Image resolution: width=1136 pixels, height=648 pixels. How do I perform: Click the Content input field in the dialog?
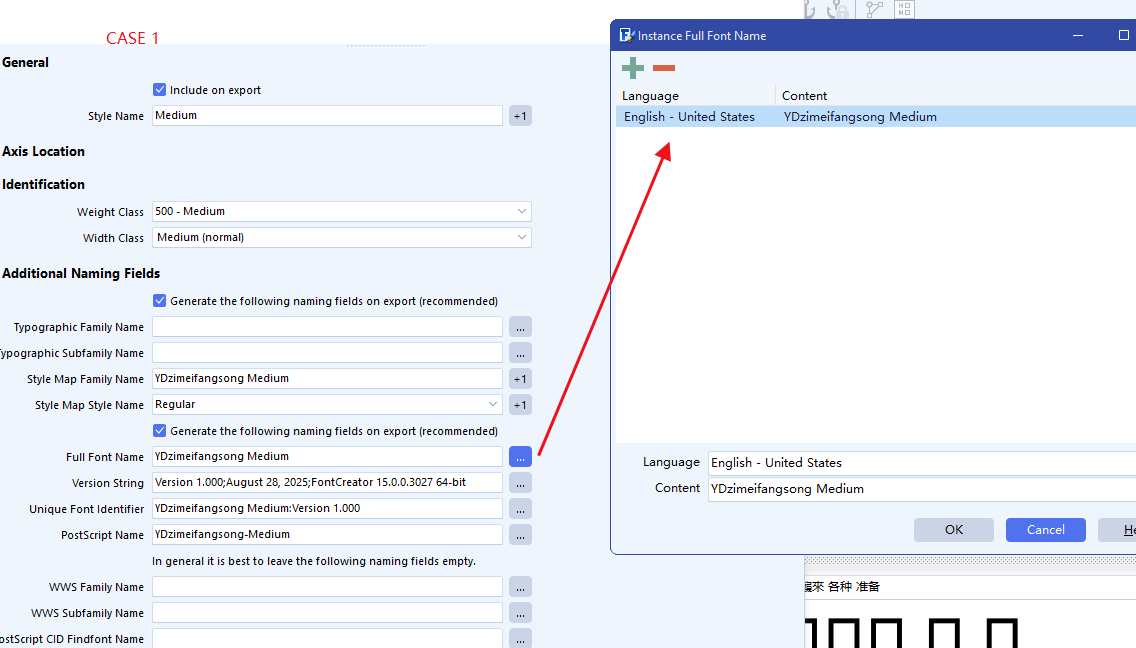[x=920, y=489]
